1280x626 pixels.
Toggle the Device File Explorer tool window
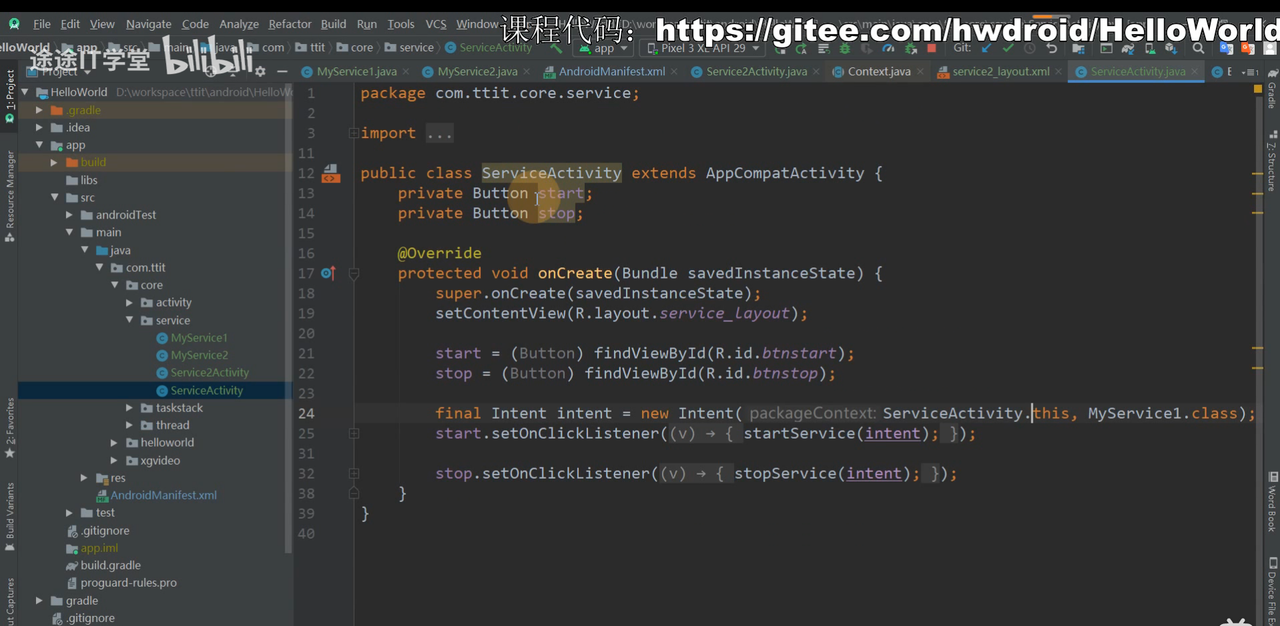[x=1271, y=590]
